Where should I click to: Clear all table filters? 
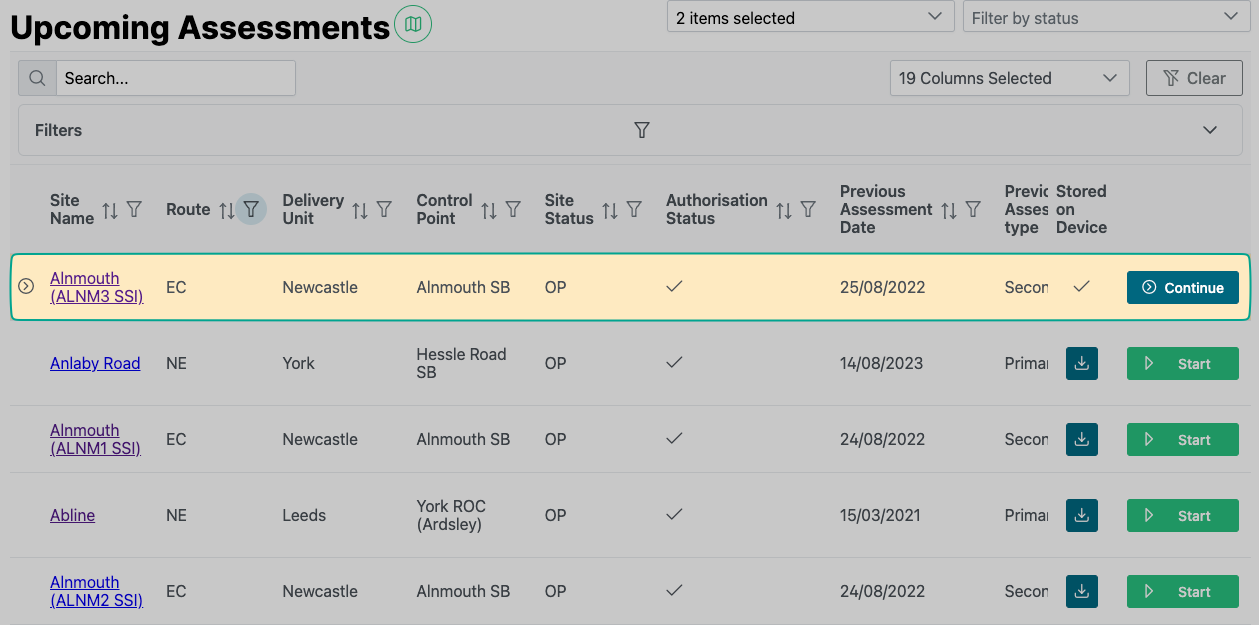point(1194,78)
